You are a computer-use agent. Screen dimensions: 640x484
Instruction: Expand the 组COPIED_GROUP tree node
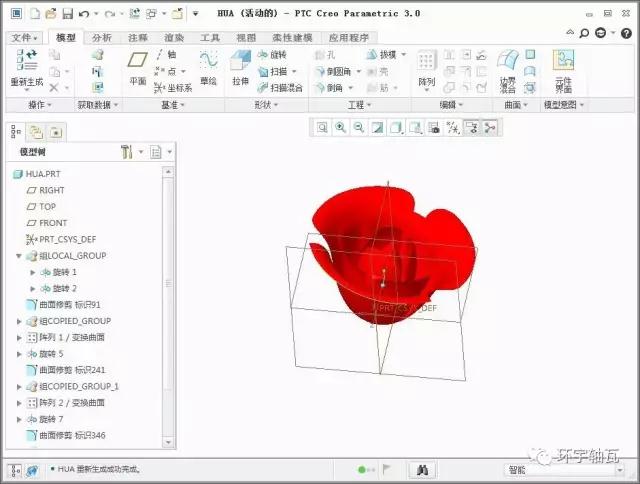(x=19, y=321)
